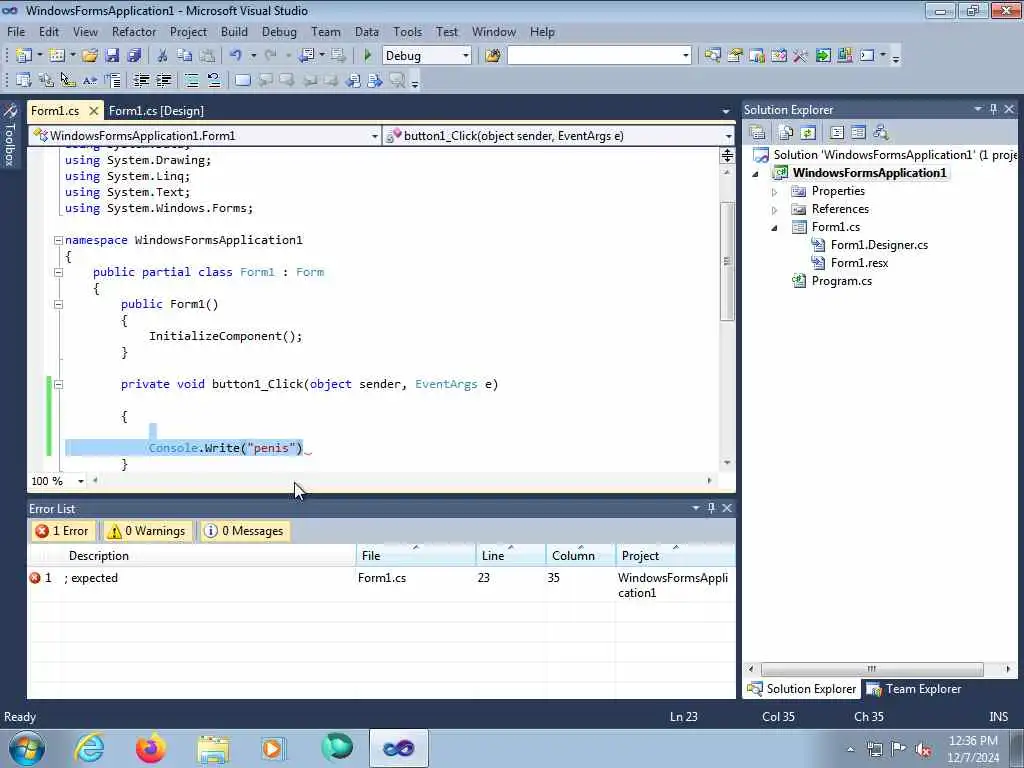Screen dimensions: 1024x768
Task: Expand the References node in Solution Explorer
Action: pyautogui.click(x=775, y=210)
